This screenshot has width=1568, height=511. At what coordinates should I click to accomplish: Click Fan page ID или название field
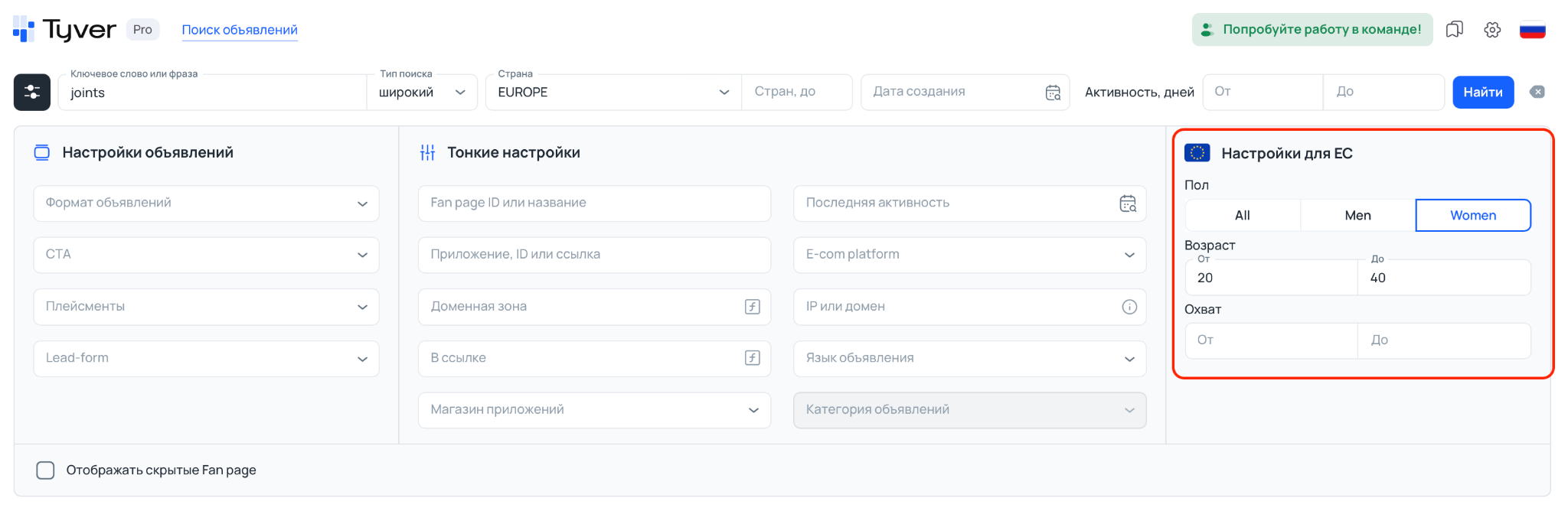pyautogui.click(x=595, y=203)
